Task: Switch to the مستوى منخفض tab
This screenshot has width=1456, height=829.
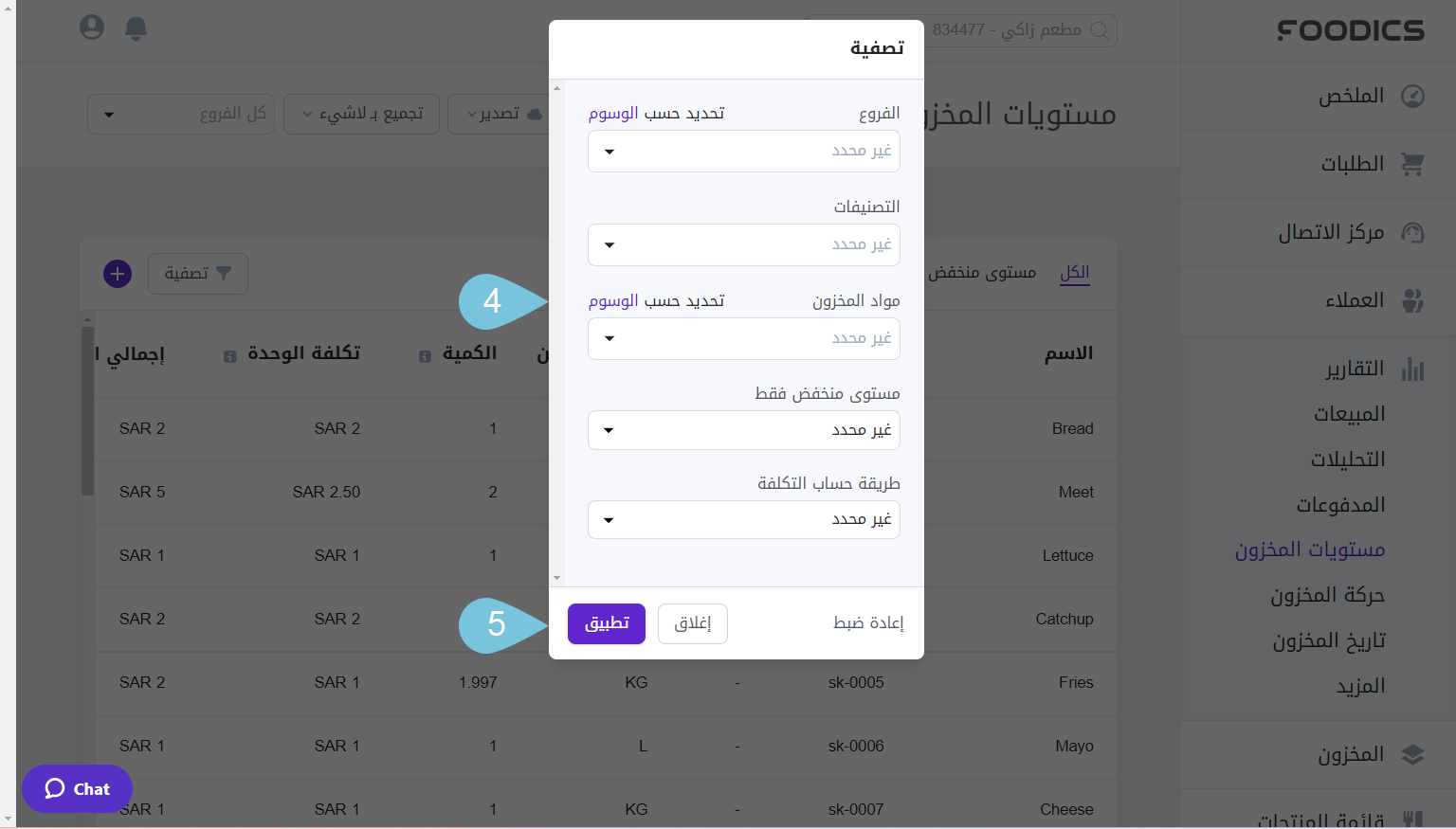Action: 982,273
